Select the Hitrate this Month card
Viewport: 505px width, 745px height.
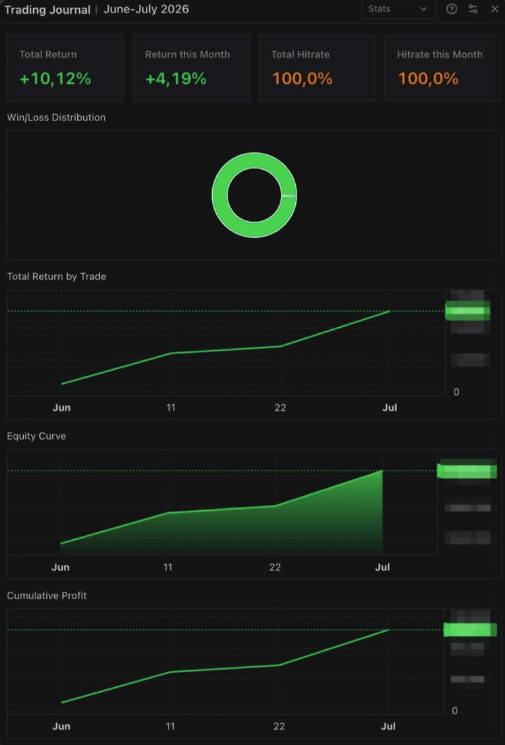click(443, 68)
